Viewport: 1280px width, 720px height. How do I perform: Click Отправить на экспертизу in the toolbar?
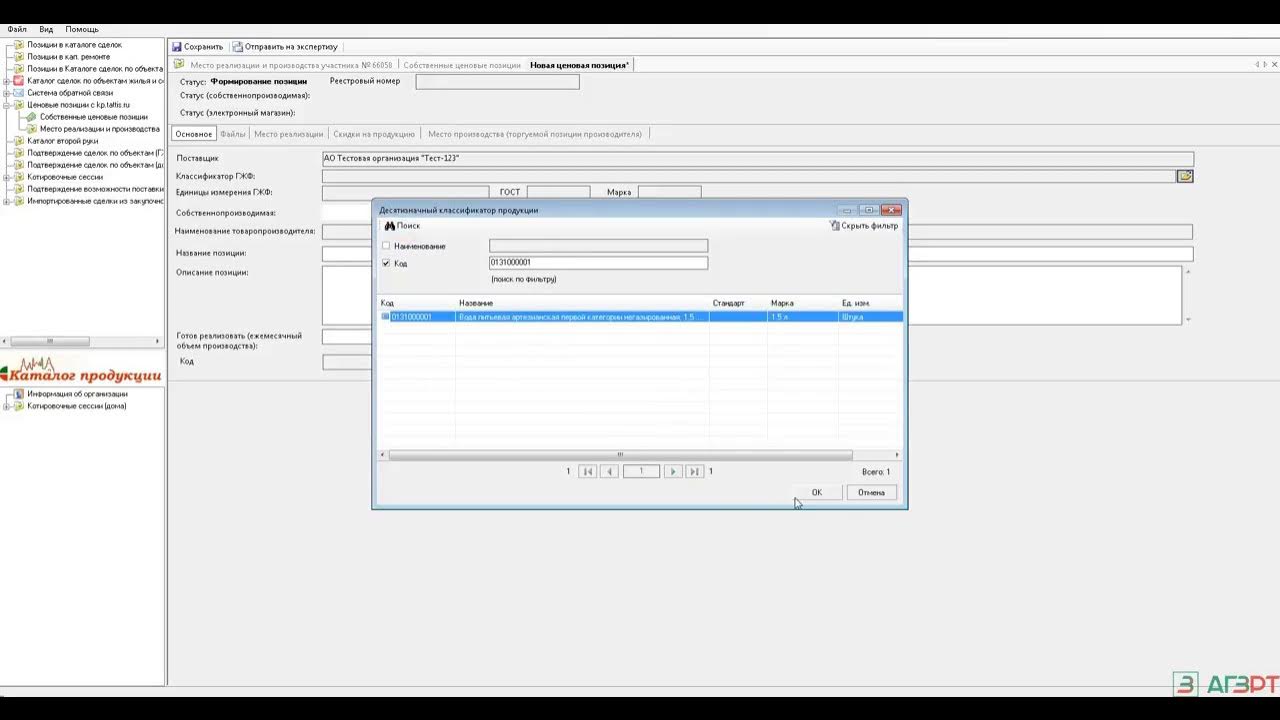(x=285, y=46)
